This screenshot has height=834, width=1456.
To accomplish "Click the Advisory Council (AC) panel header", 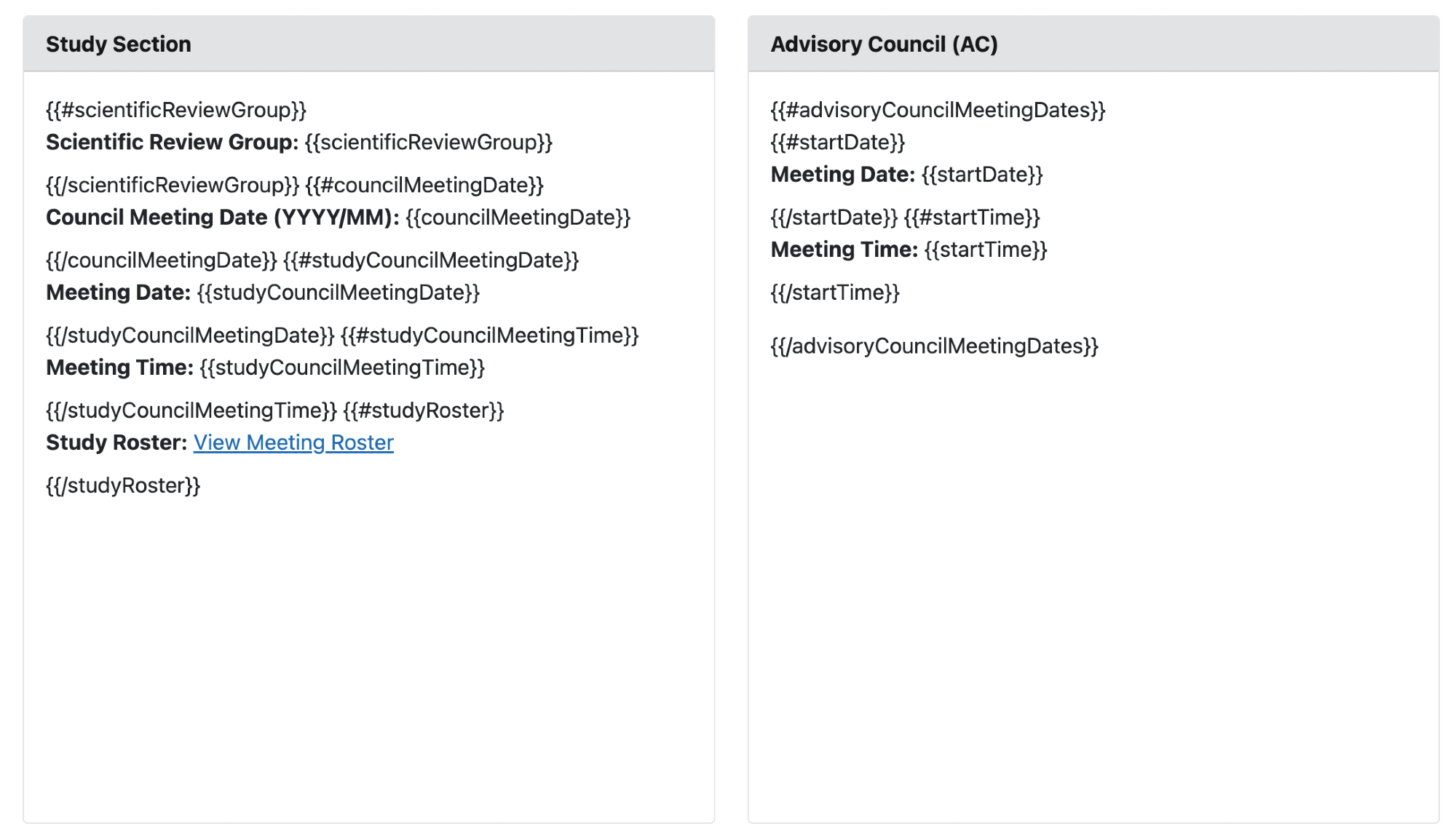I will 884,44.
